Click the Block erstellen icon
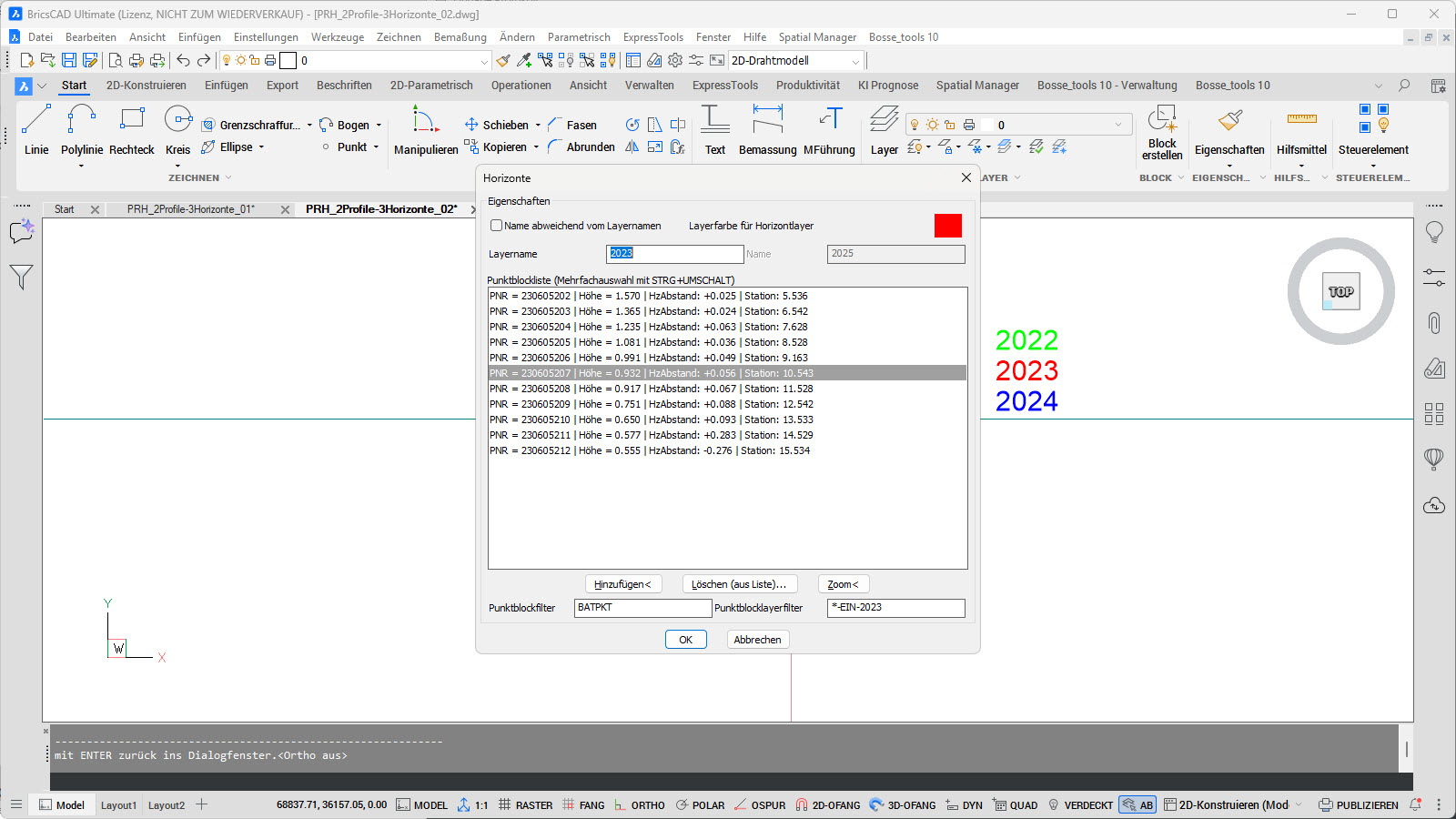 click(x=1162, y=130)
